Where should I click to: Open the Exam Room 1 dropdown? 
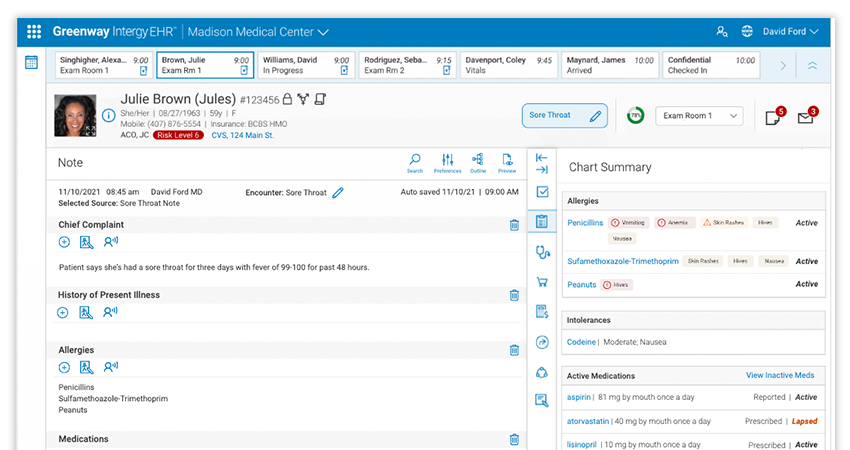699,116
